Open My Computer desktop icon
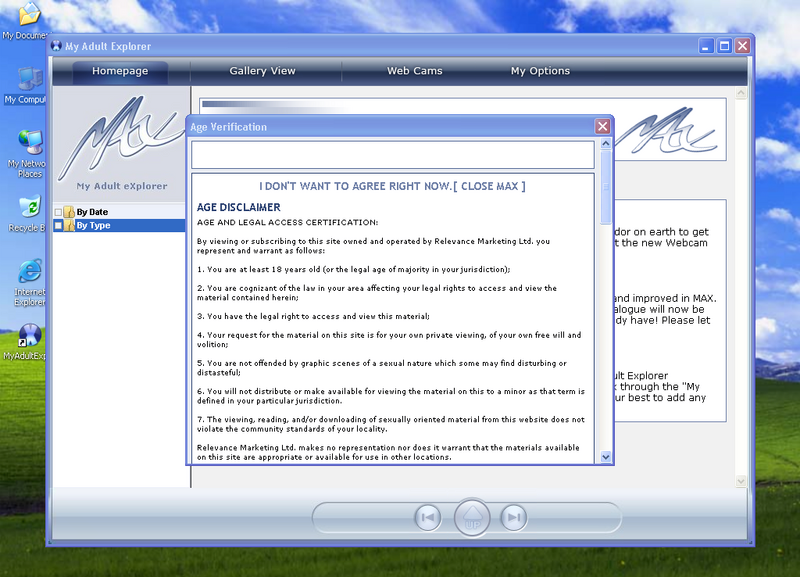 tap(30, 80)
